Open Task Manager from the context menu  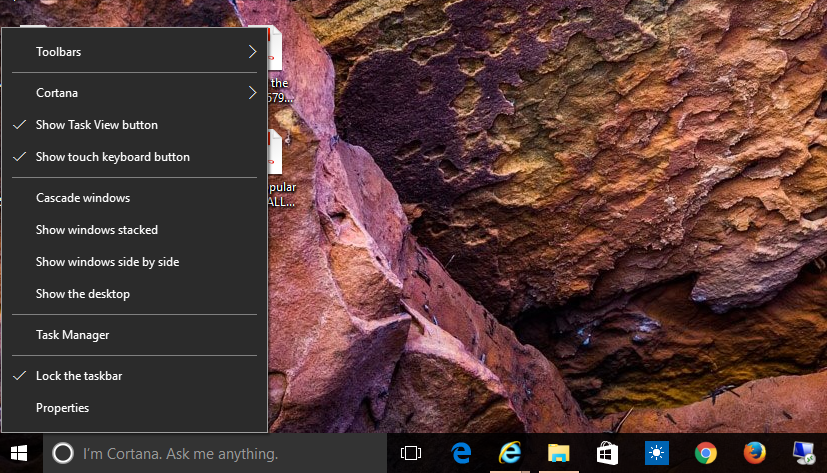point(72,335)
